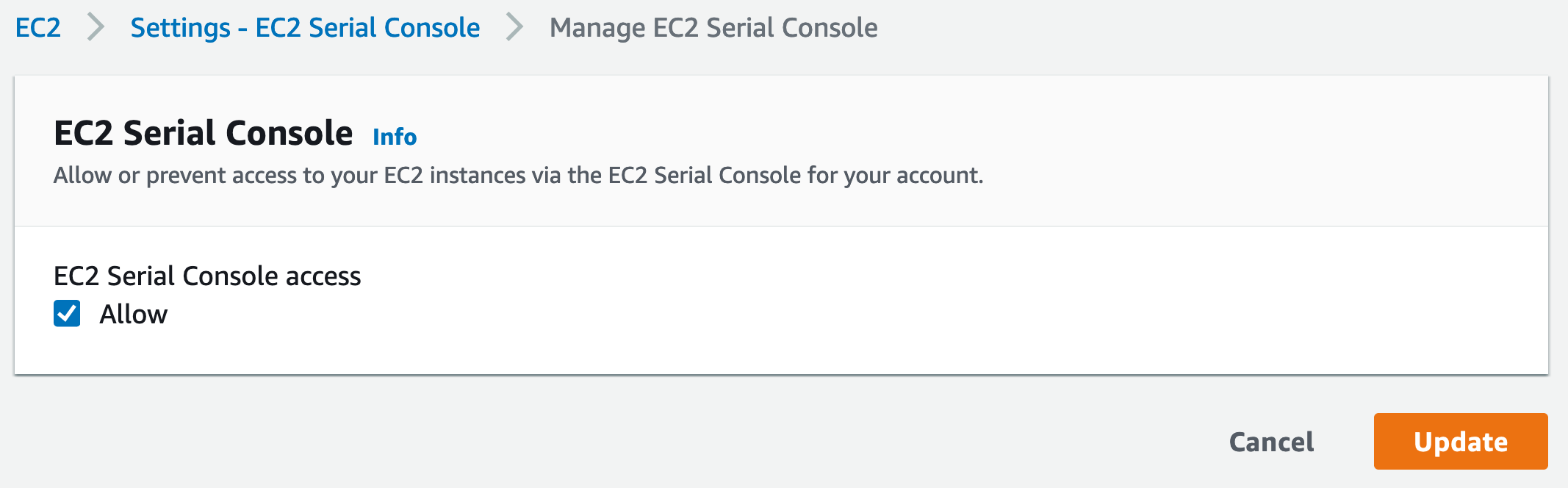This screenshot has width=1568, height=488.
Task: Click the EC2 Serial Console panel heading
Action: tap(204, 133)
